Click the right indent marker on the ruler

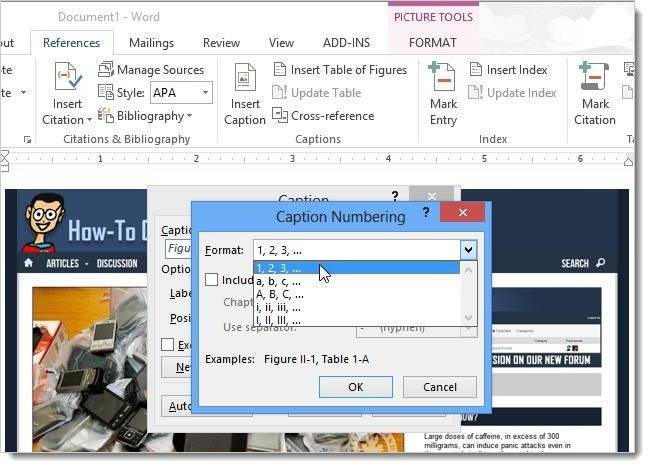[x=628, y=161]
